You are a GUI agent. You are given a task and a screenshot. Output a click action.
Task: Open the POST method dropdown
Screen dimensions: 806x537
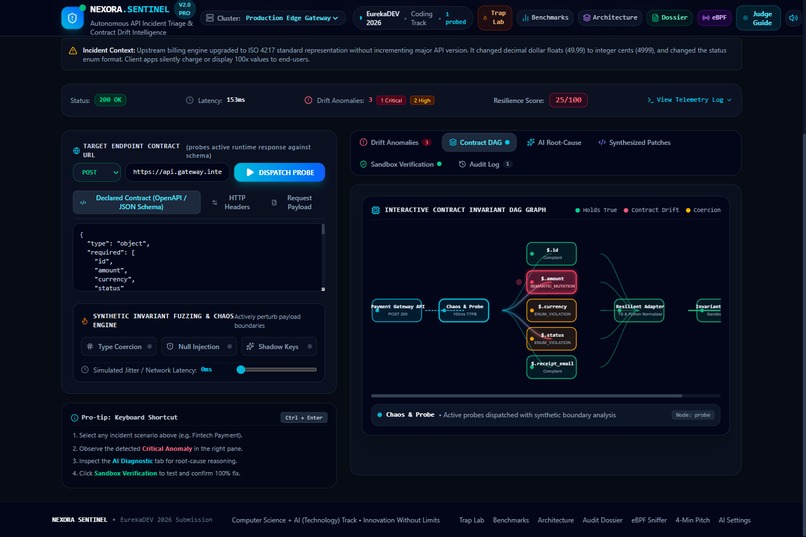[97, 172]
